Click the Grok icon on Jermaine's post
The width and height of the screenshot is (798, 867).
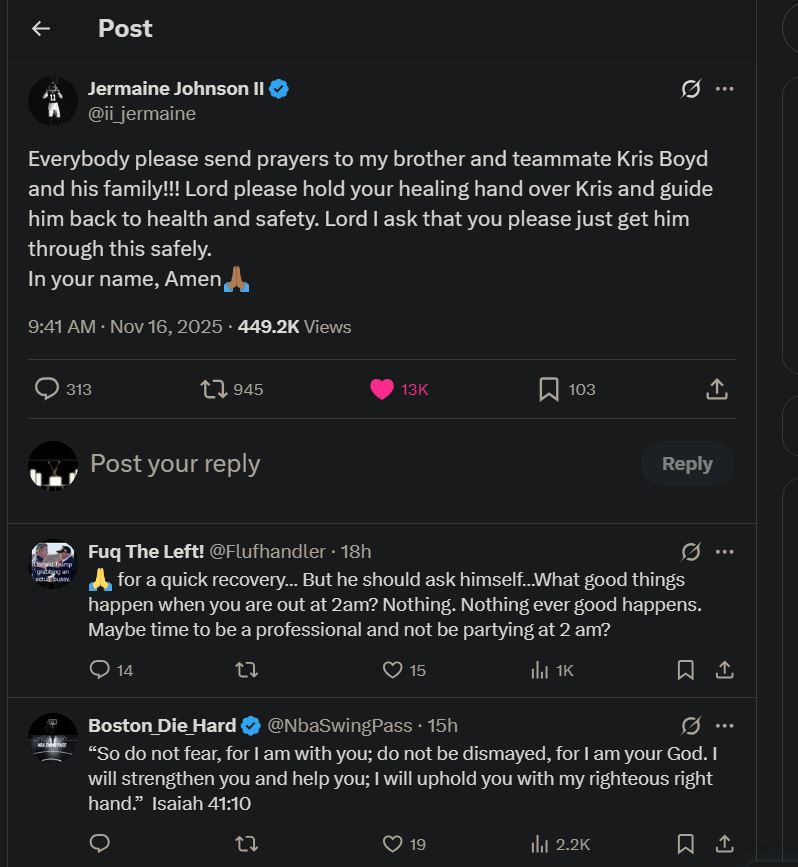pyautogui.click(x=690, y=89)
